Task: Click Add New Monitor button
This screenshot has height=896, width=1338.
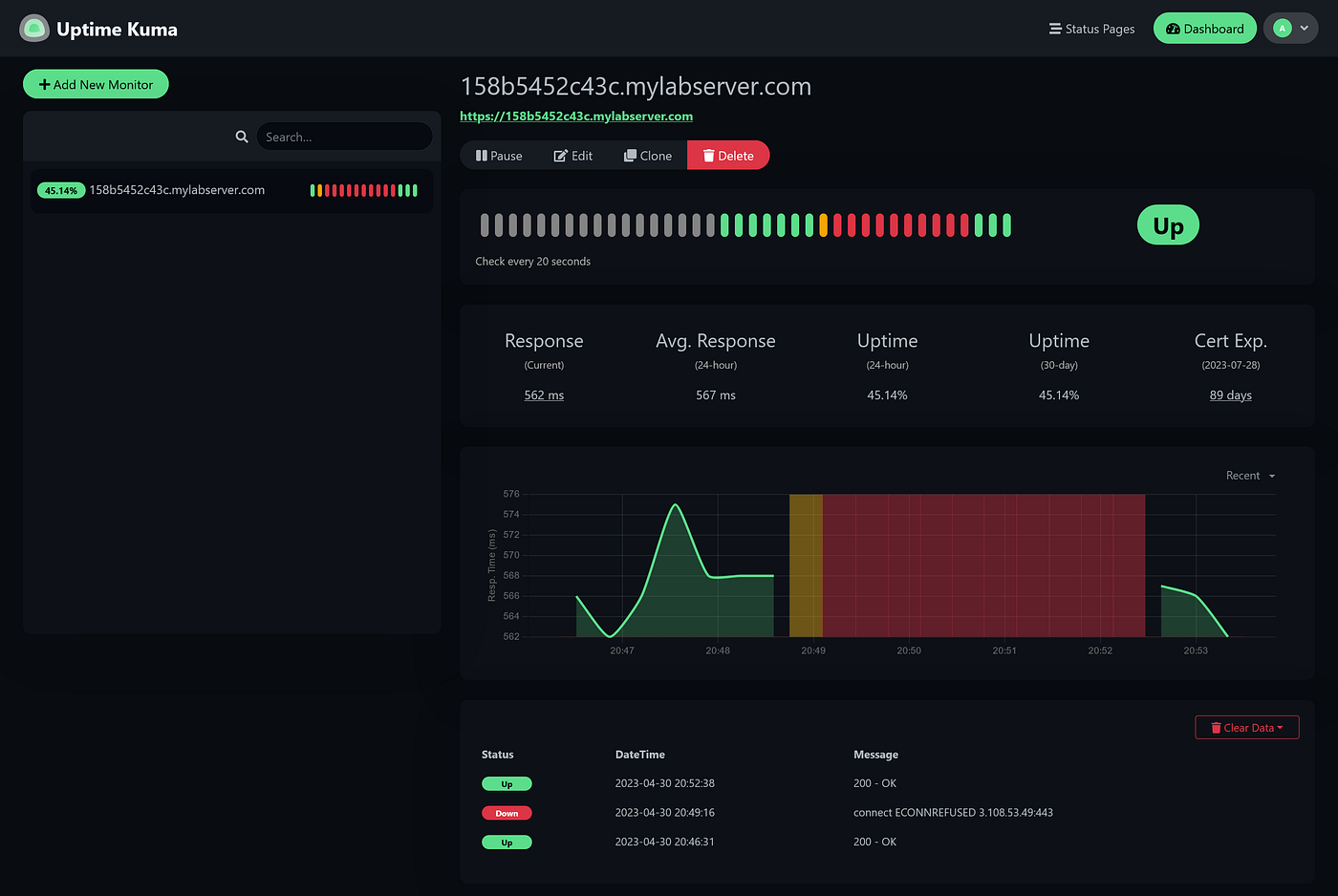Action: [x=96, y=84]
